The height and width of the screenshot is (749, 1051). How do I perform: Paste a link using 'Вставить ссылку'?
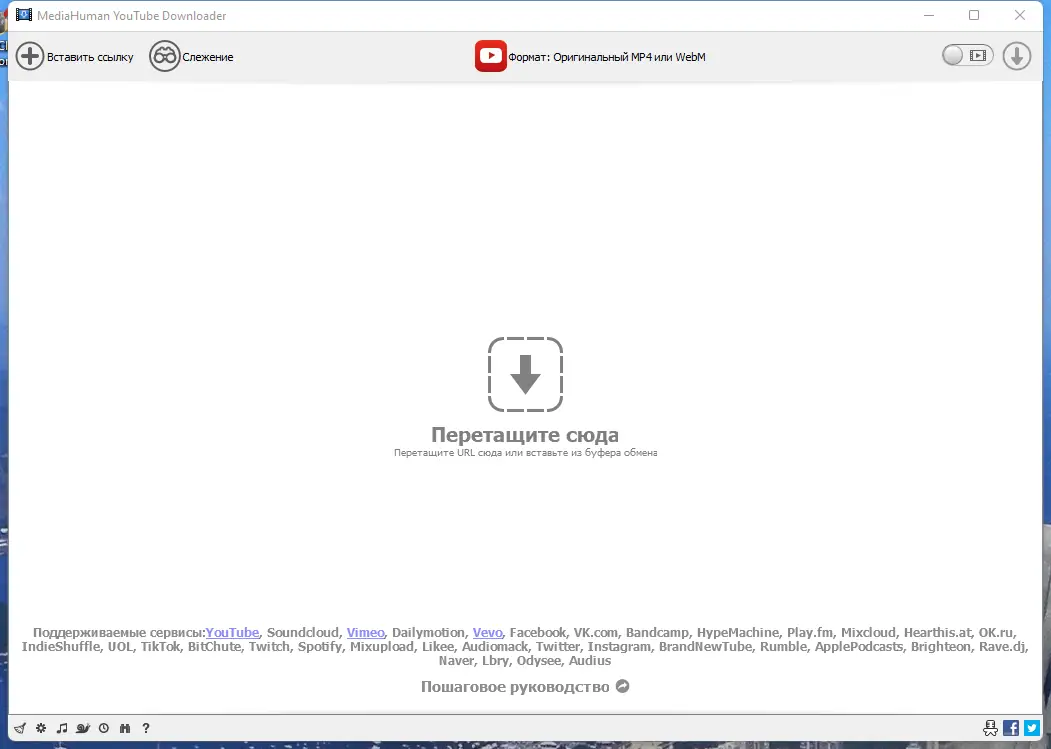pos(75,56)
